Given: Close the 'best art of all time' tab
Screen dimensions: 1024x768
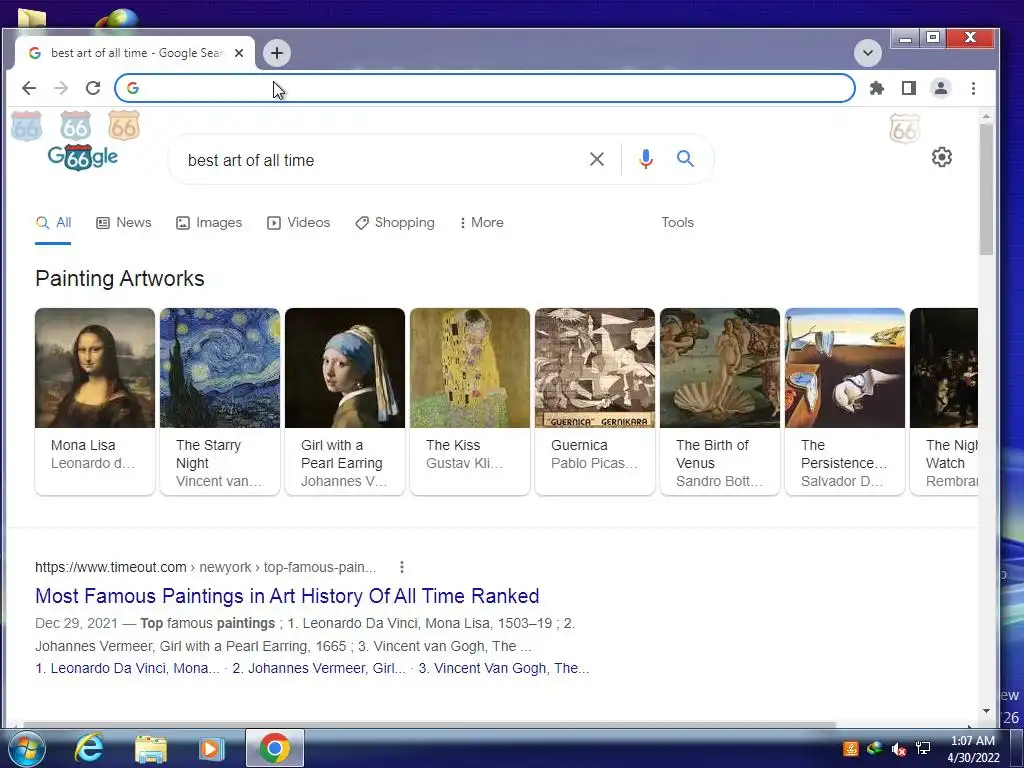Looking at the screenshot, I should tap(239, 53).
